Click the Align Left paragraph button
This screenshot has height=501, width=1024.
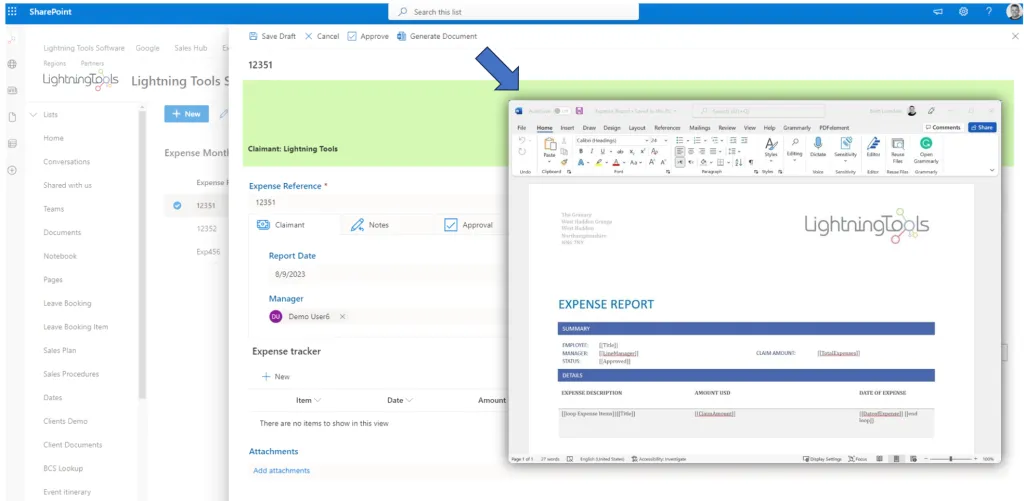tap(680, 151)
